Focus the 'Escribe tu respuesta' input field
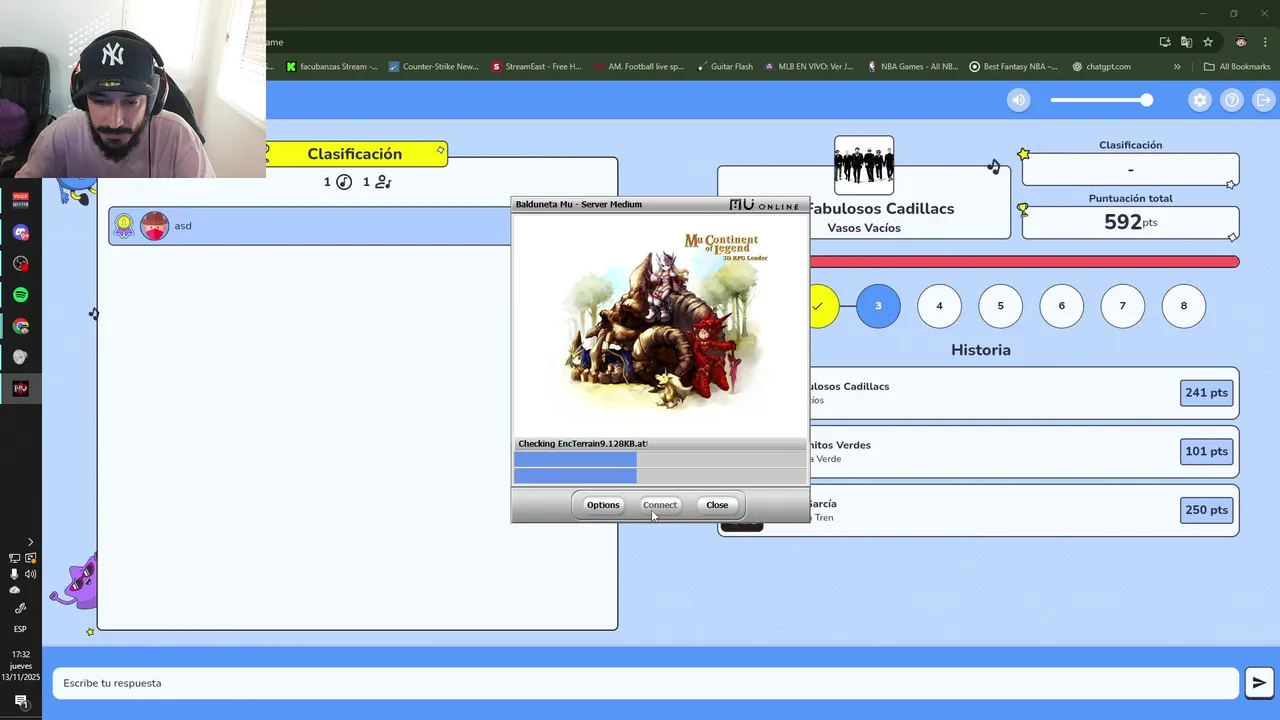Screen dimensions: 1280x720 (x=646, y=683)
